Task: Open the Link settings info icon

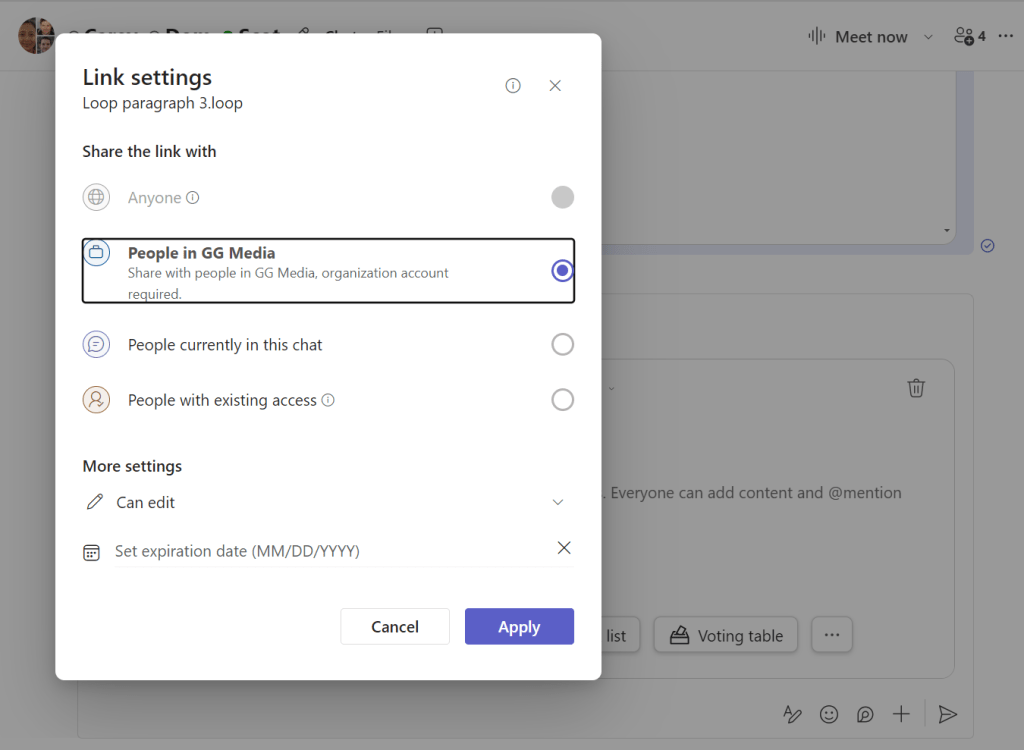Action: pyautogui.click(x=513, y=86)
